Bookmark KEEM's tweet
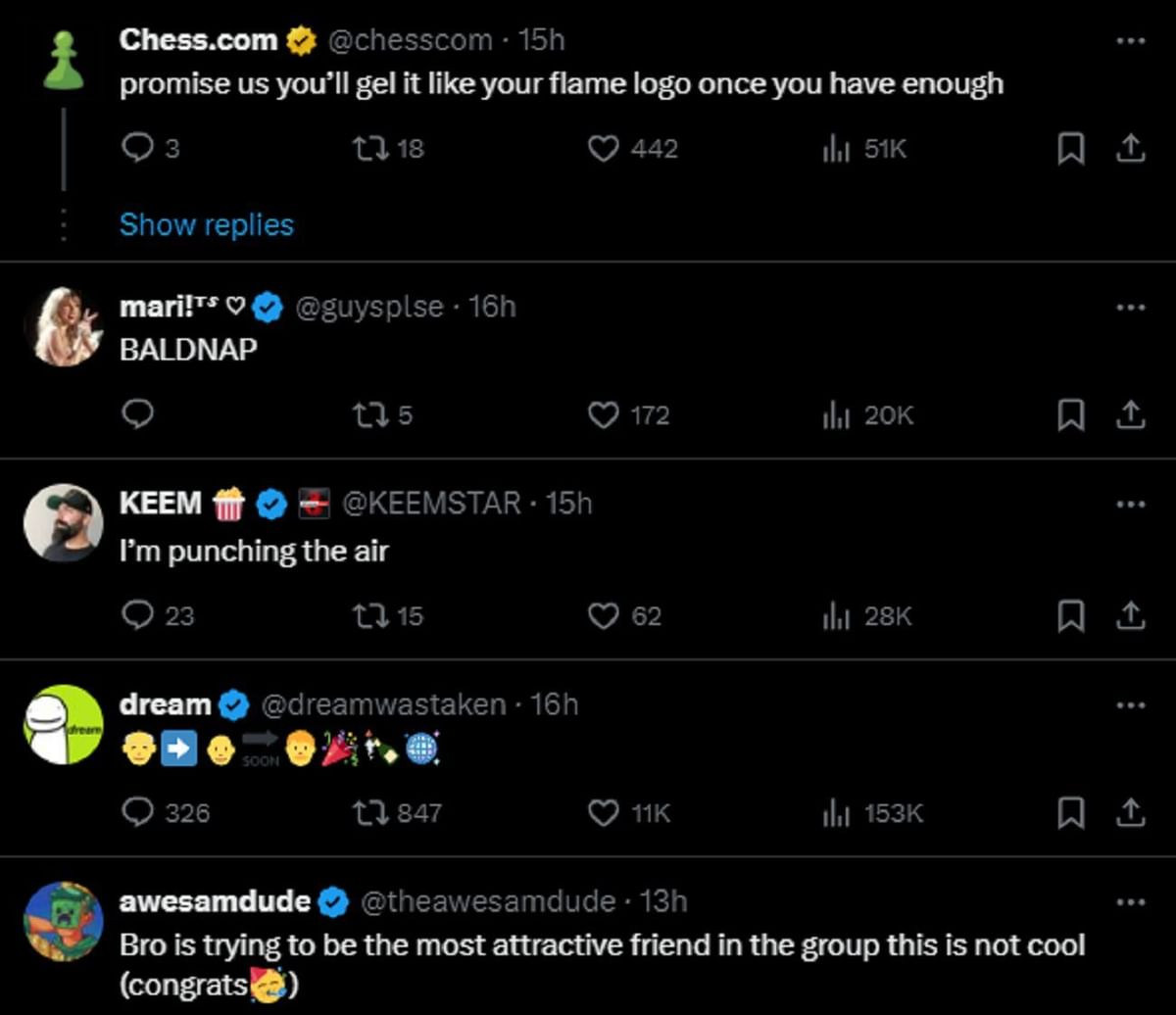The image size is (1176, 1015). [x=1071, y=617]
